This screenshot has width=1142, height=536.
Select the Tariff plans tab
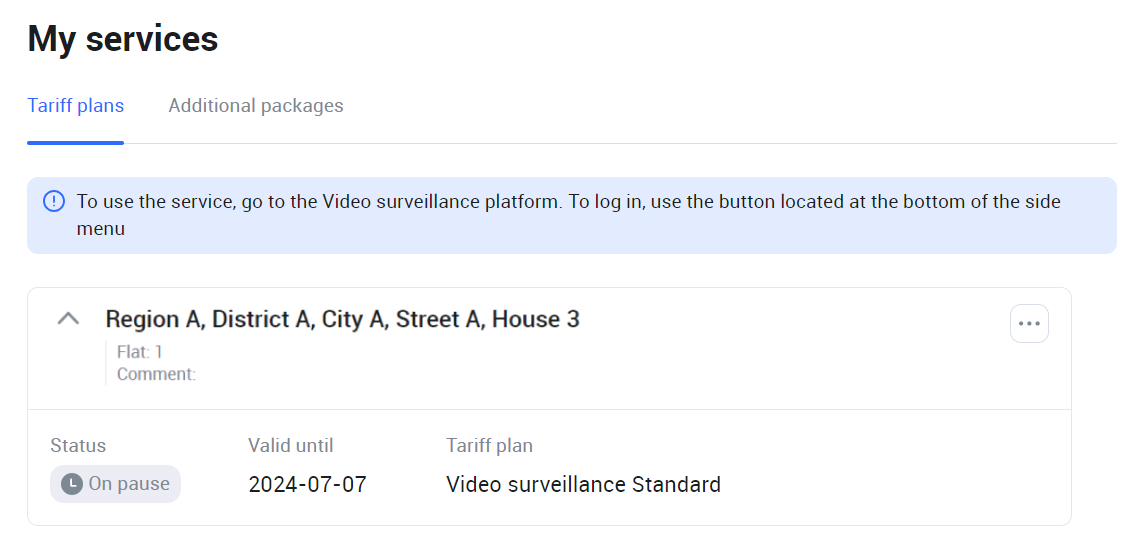[x=76, y=106]
